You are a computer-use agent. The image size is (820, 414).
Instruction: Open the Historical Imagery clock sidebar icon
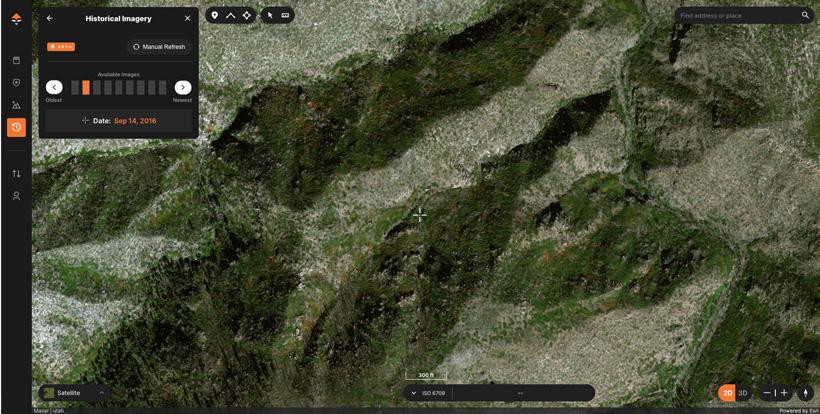16,127
